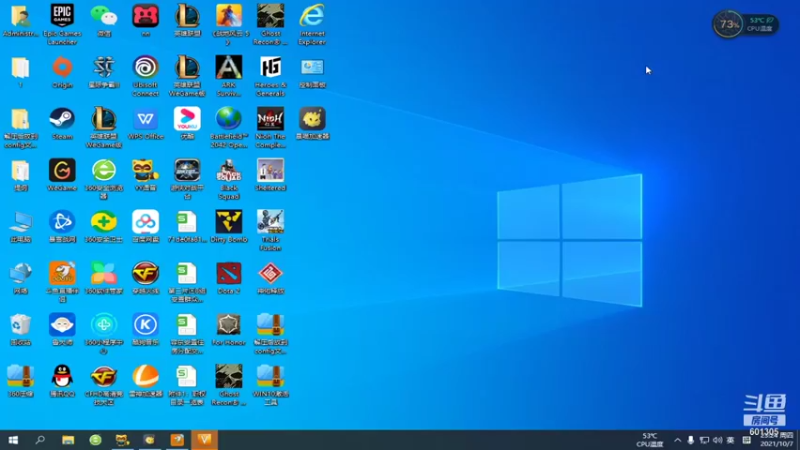
Task: Open the Windows Start menu
Action: (x=13, y=440)
